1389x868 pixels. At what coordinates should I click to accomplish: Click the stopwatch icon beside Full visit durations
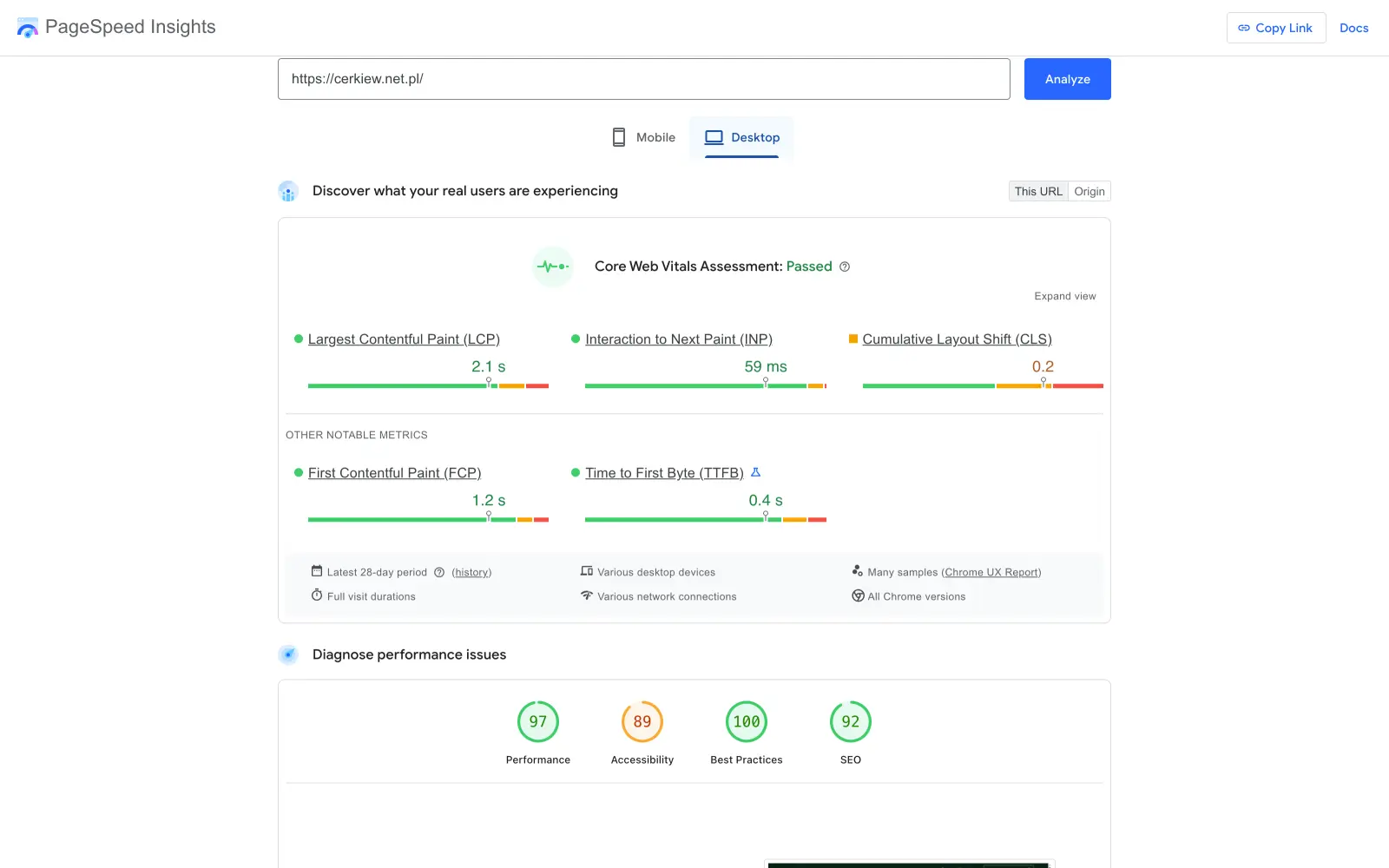(317, 595)
